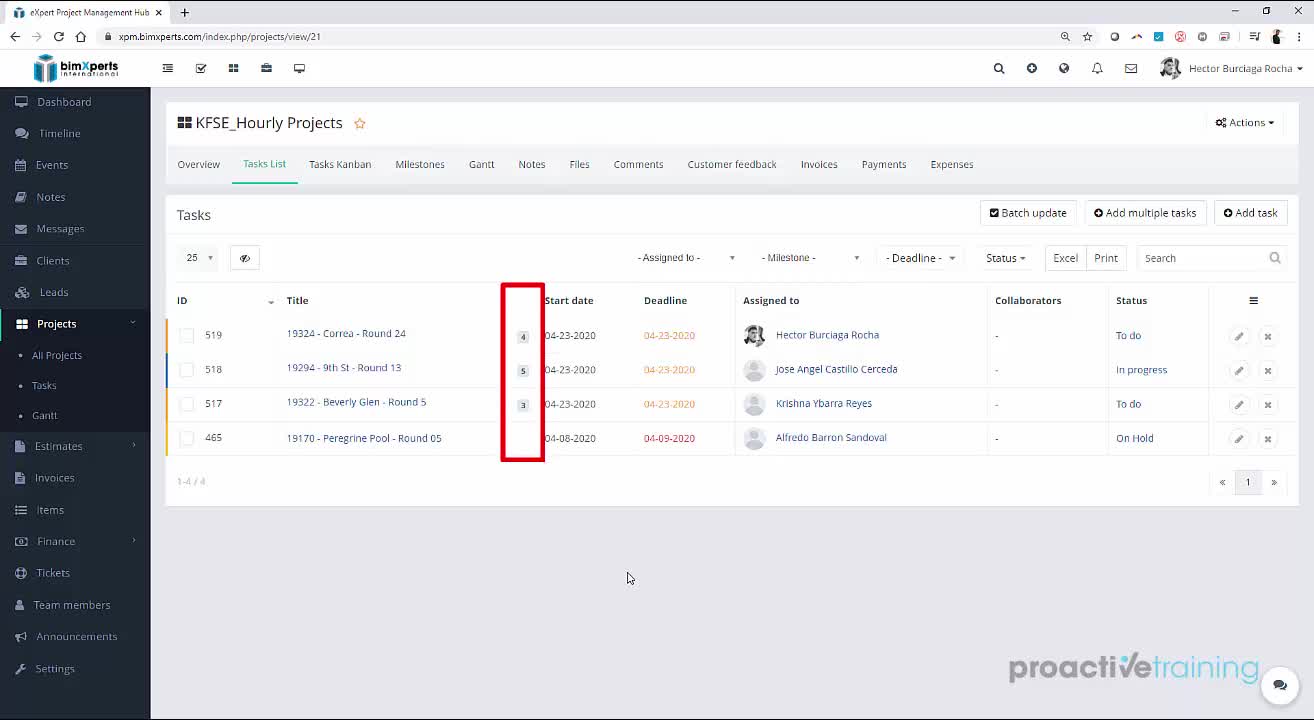Viewport: 1314px width, 720px height.
Task: Expand Finance in the sidebar
Action: [75, 541]
